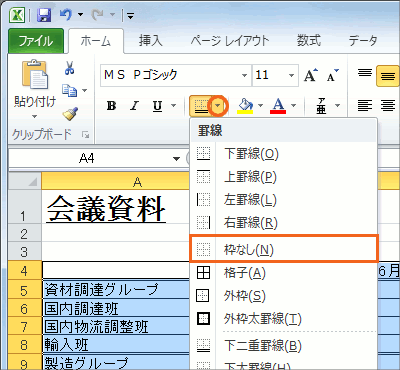The height and width of the screenshot is (370, 400).
Task: Open the Name Box dropdown arrow
Action: click(177, 158)
